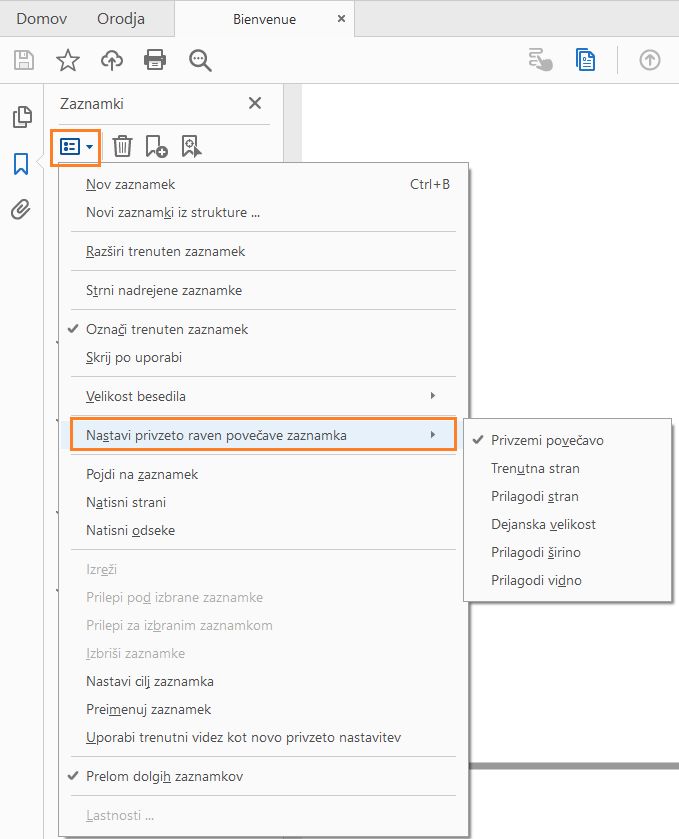
Task: Choose 'Nov zaznamek' from the menu
Action: pos(131,184)
